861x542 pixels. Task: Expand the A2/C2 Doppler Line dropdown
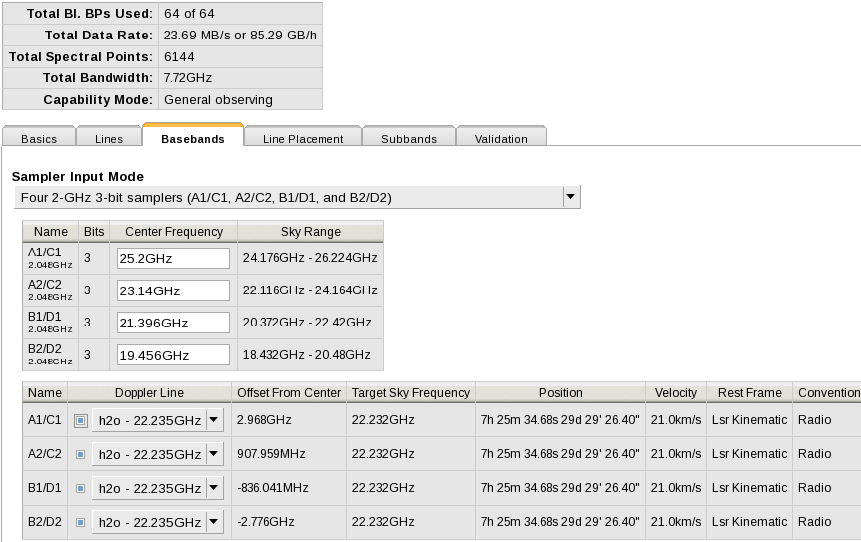pyautogui.click(x=214, y=454)
